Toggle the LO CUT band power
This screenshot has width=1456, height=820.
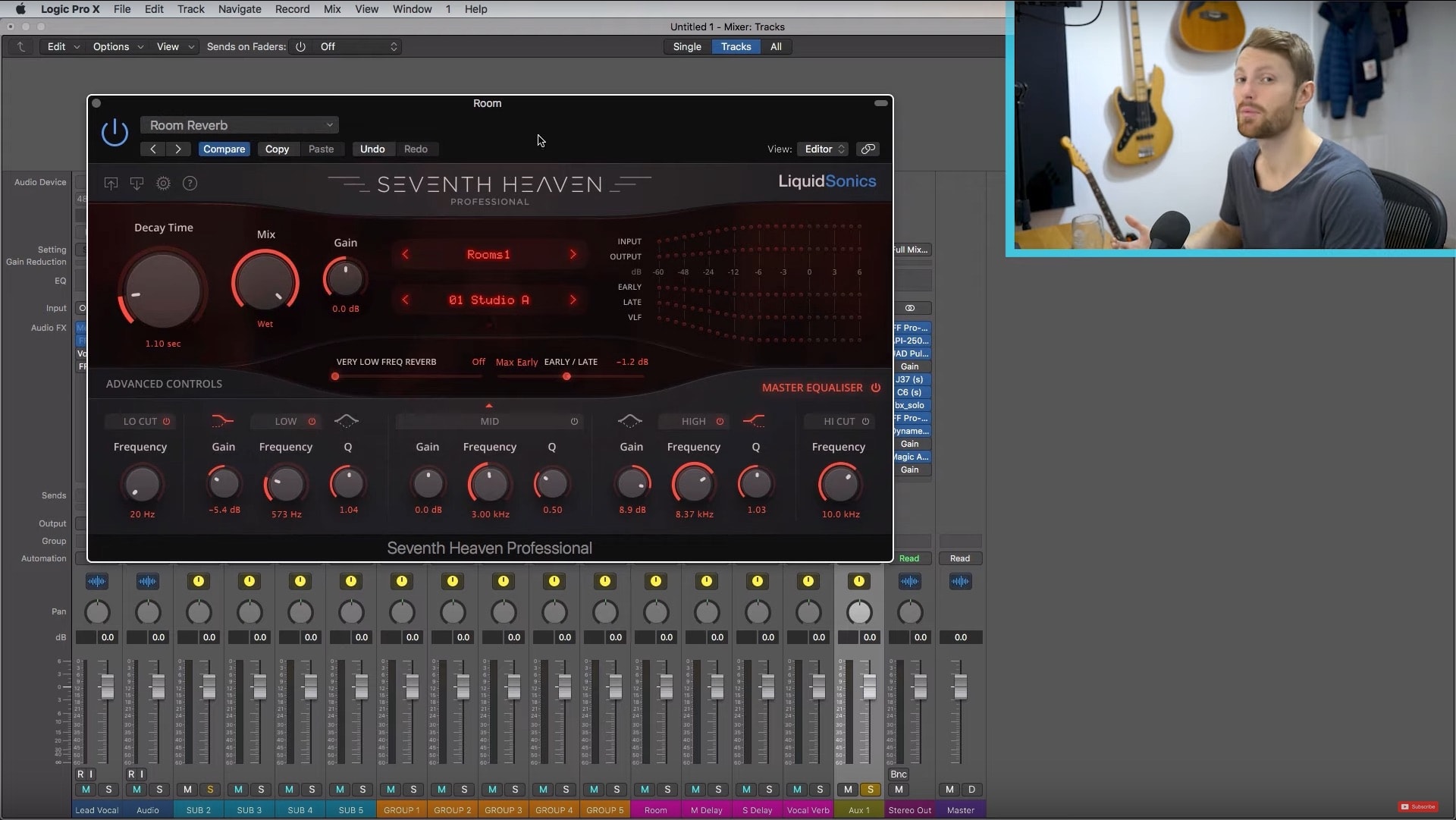click(166, 422)
